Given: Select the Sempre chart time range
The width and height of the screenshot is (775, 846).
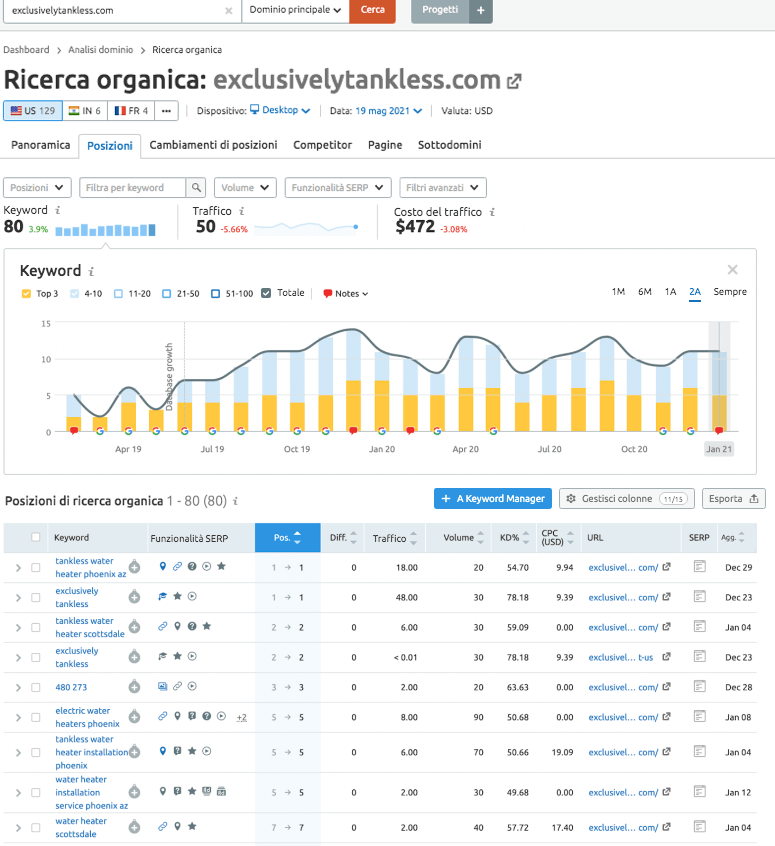Looking at the screenshot, I should pyautogui.click(x=730, y=292).
